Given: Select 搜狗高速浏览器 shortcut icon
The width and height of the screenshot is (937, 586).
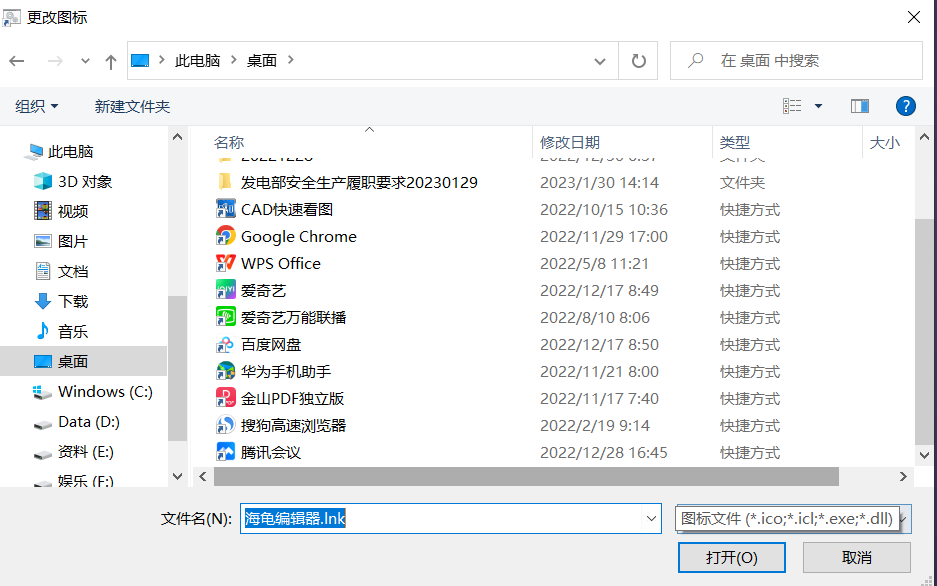Looking at the screenshot, I should tap(225, 425).
